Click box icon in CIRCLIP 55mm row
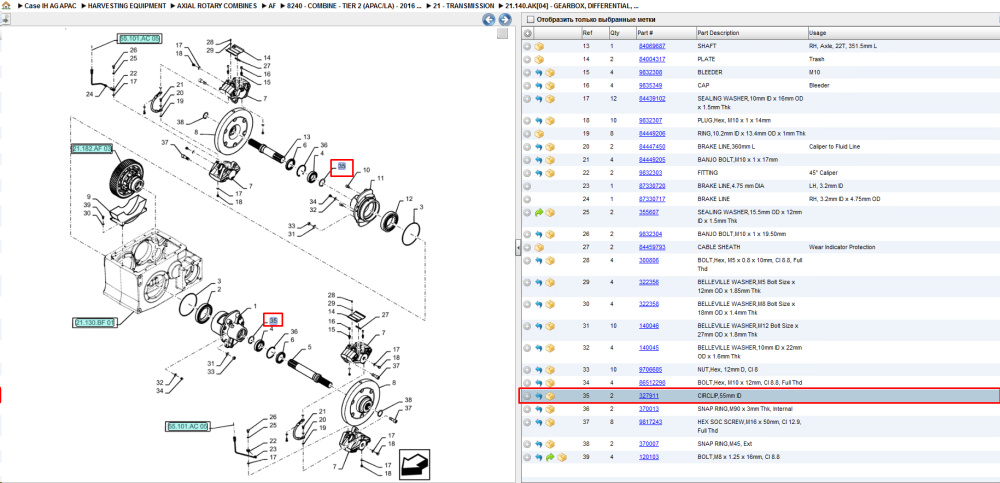This screenshot has width=1000, height=483. [550, 396]
